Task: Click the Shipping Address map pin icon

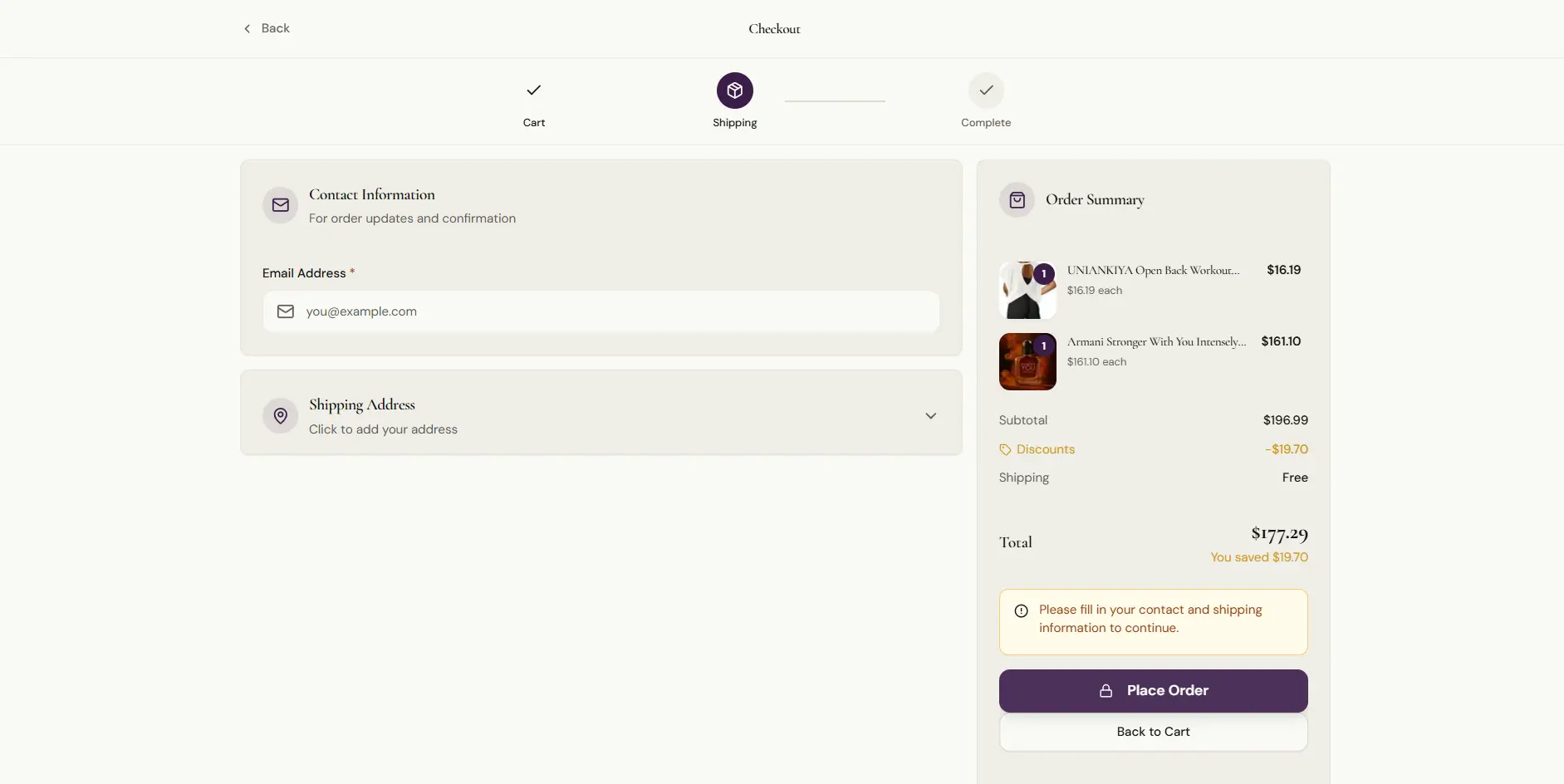Action: [x=280, y=415]
